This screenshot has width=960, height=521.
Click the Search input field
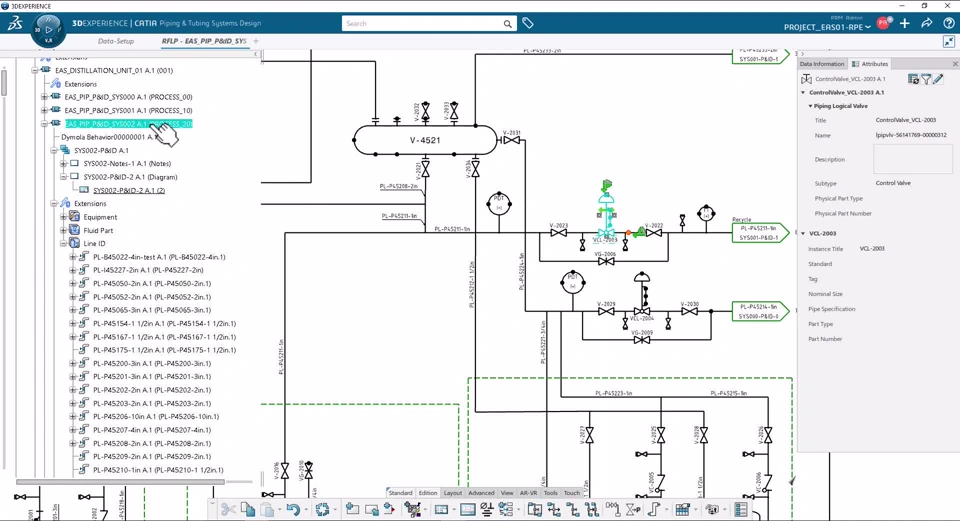(x=422, y=24)
